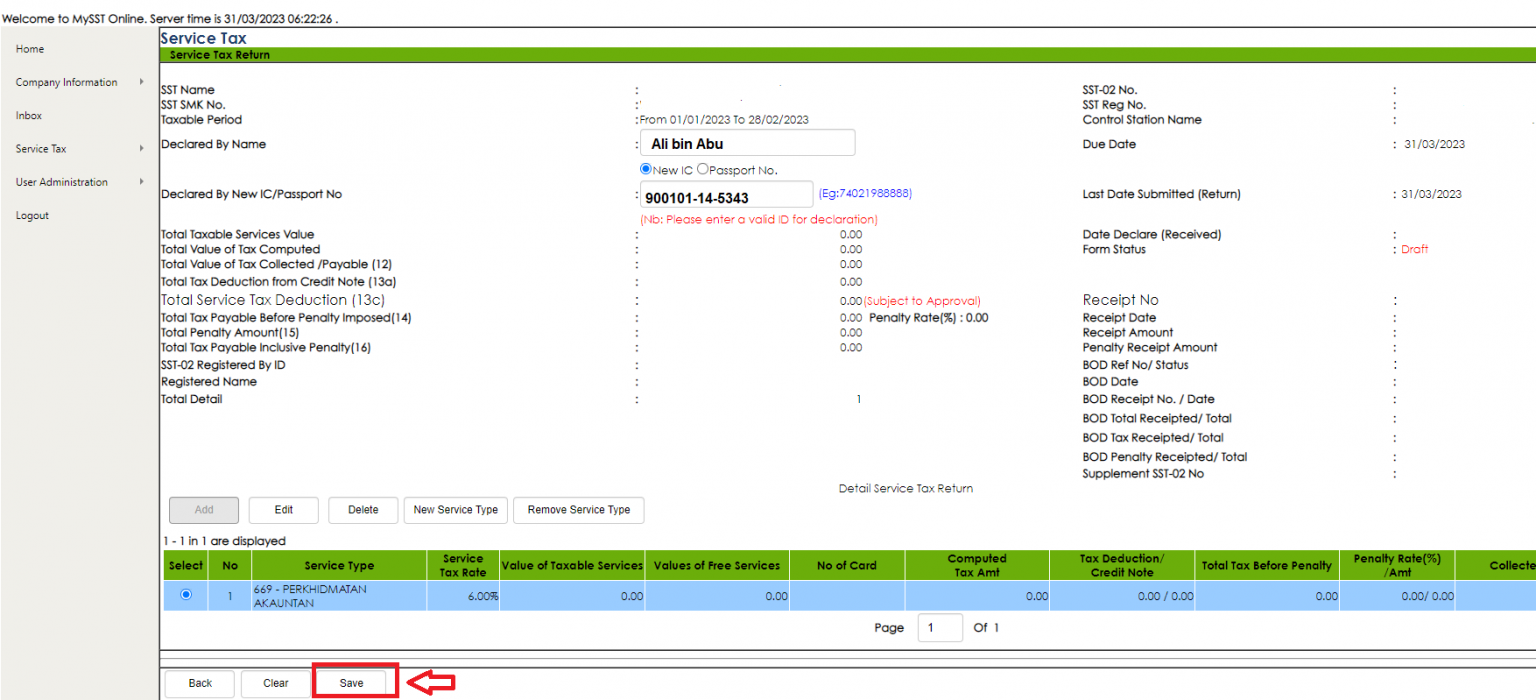Expand the Service Tax submenu arrow
Viewport: 1536px width, 700px height.
[142, 149]
